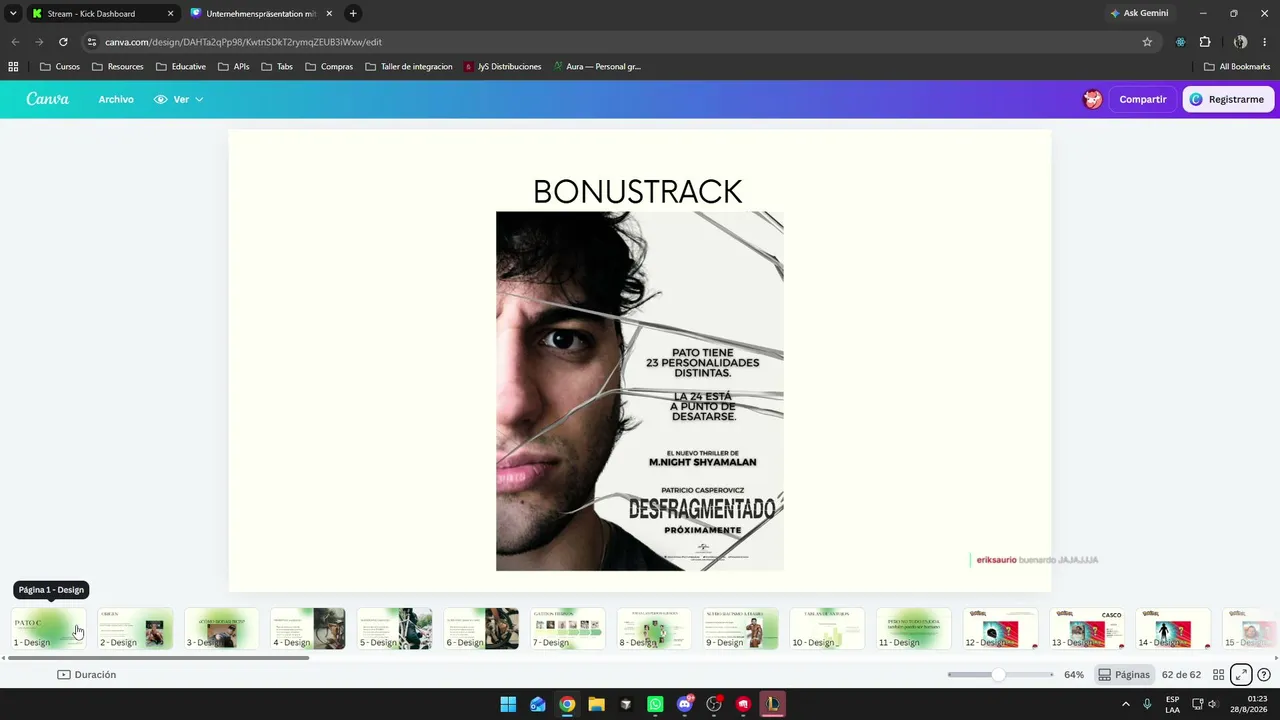
Task: Open the Resources bookmark folder
Action: coord(117,67)
